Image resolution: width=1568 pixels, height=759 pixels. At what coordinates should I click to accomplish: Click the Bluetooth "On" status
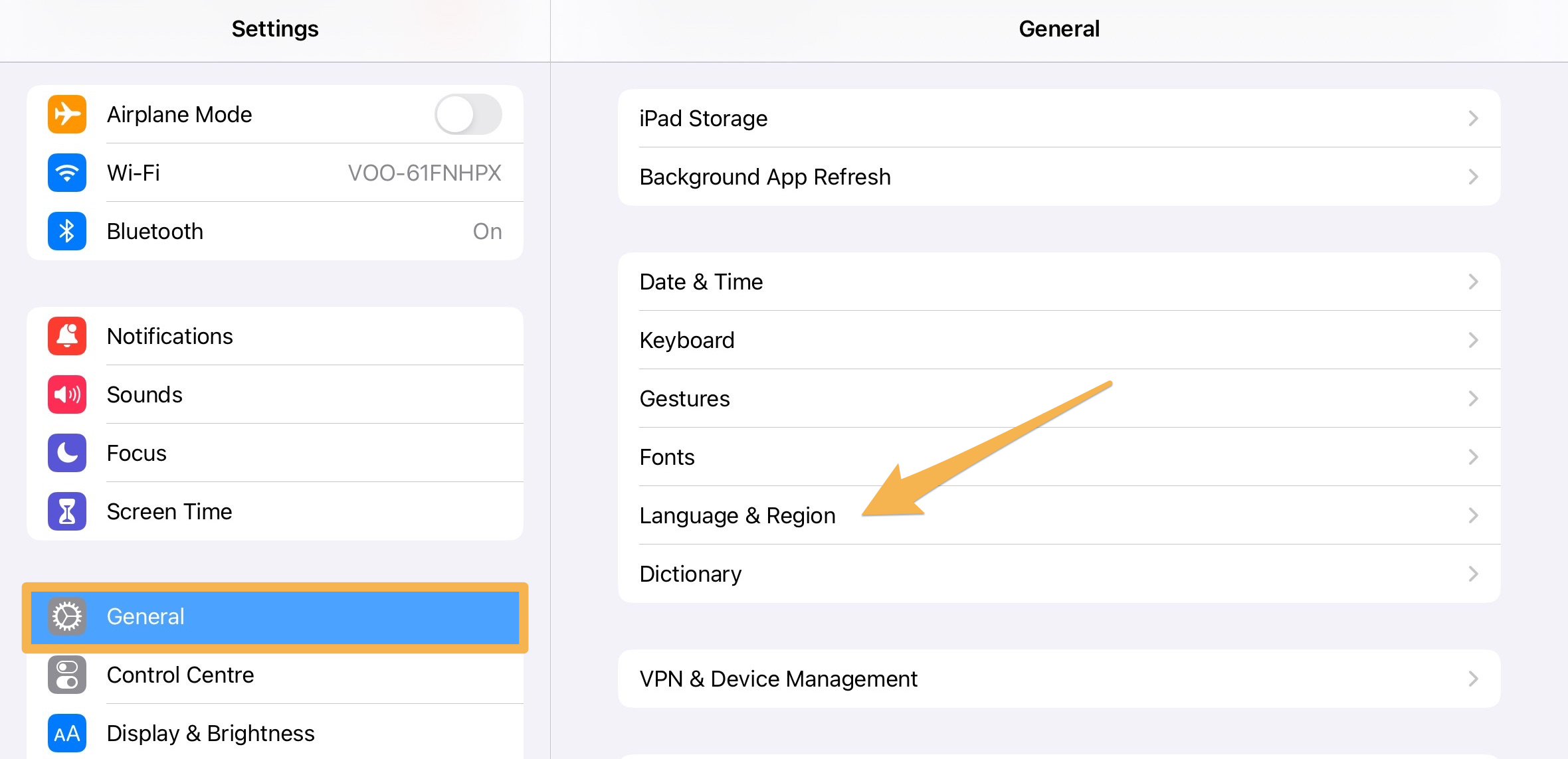487,231
